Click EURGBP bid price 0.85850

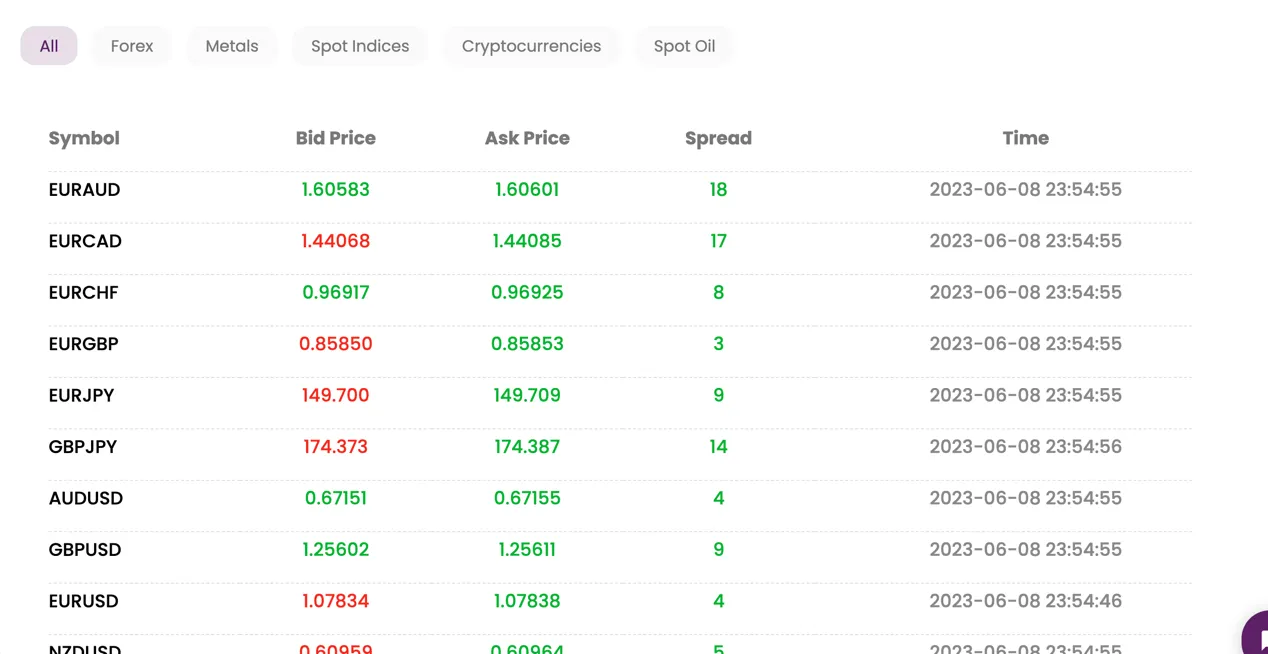(x=336, y=344)
